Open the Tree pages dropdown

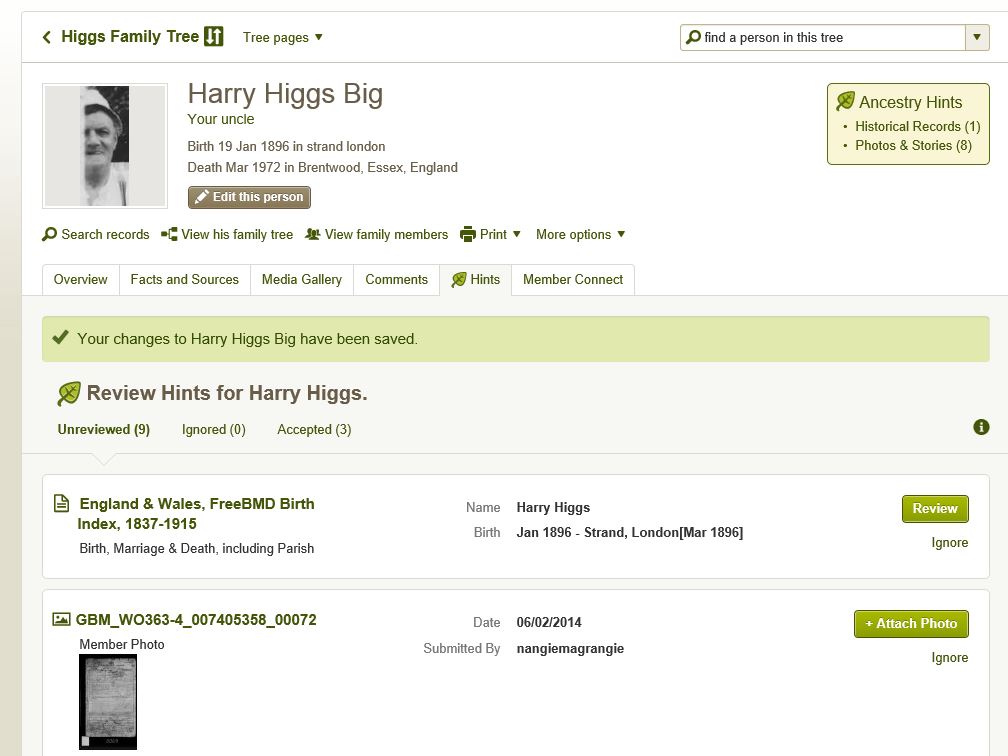(283, 38)
